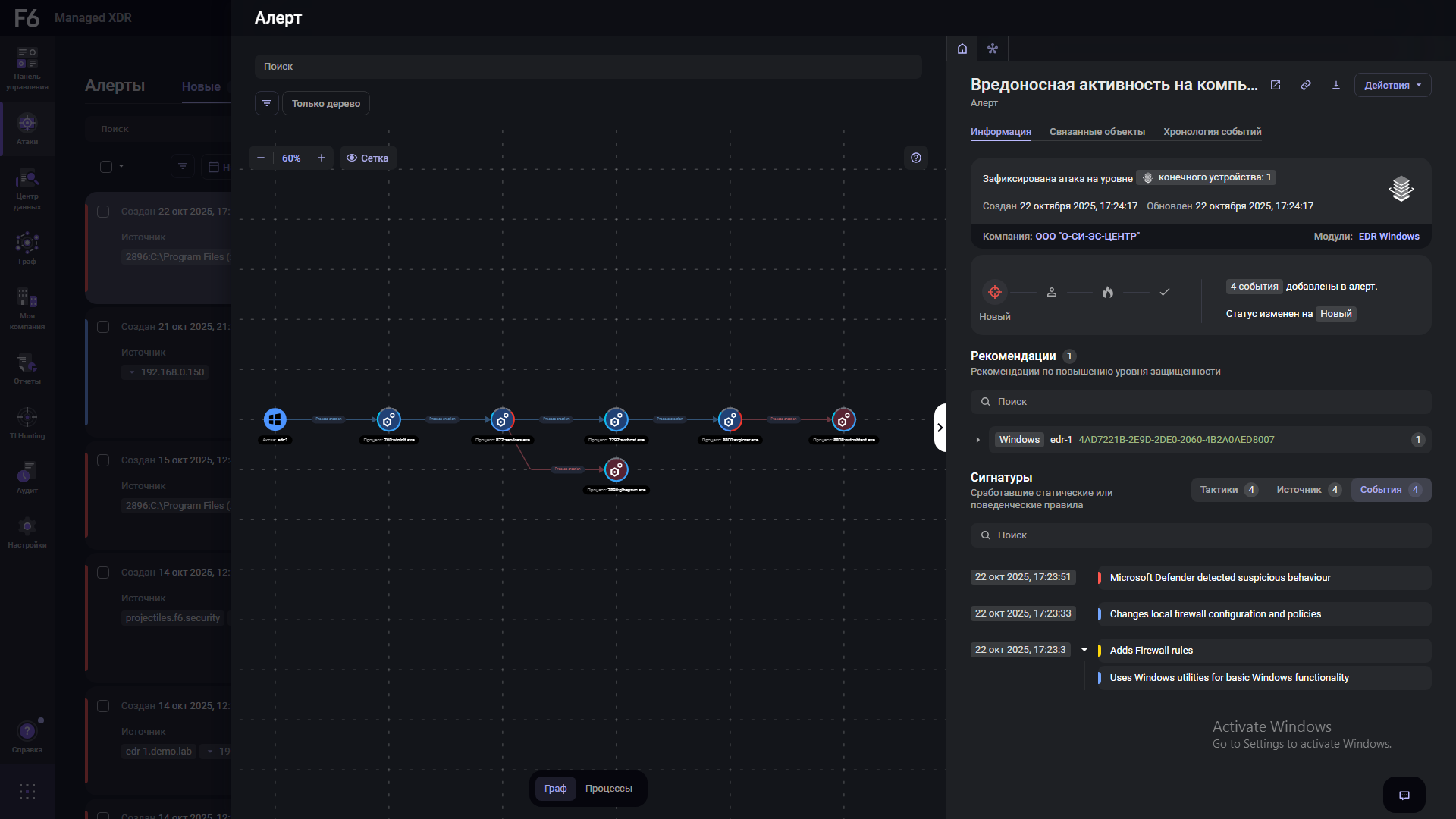Collapse the Adds Firewall rules event
The height and width of the screenshot is (819, 1456).
coord(1084,650)
